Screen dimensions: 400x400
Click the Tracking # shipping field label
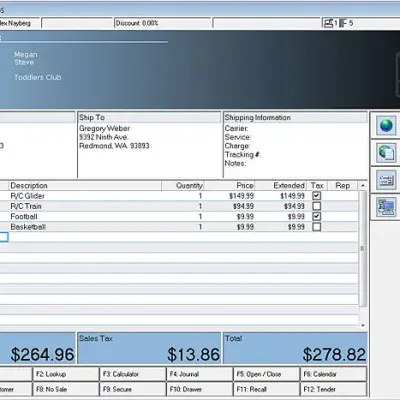tap(243, 154)
